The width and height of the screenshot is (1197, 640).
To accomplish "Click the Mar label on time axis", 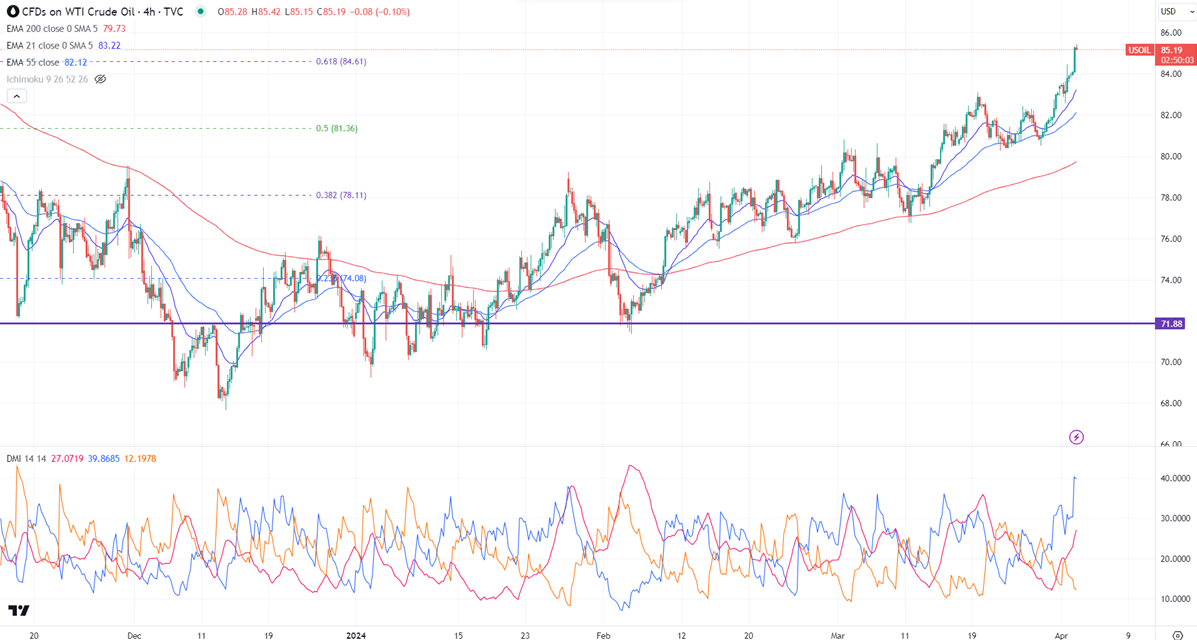I will (x=838, y=635).
